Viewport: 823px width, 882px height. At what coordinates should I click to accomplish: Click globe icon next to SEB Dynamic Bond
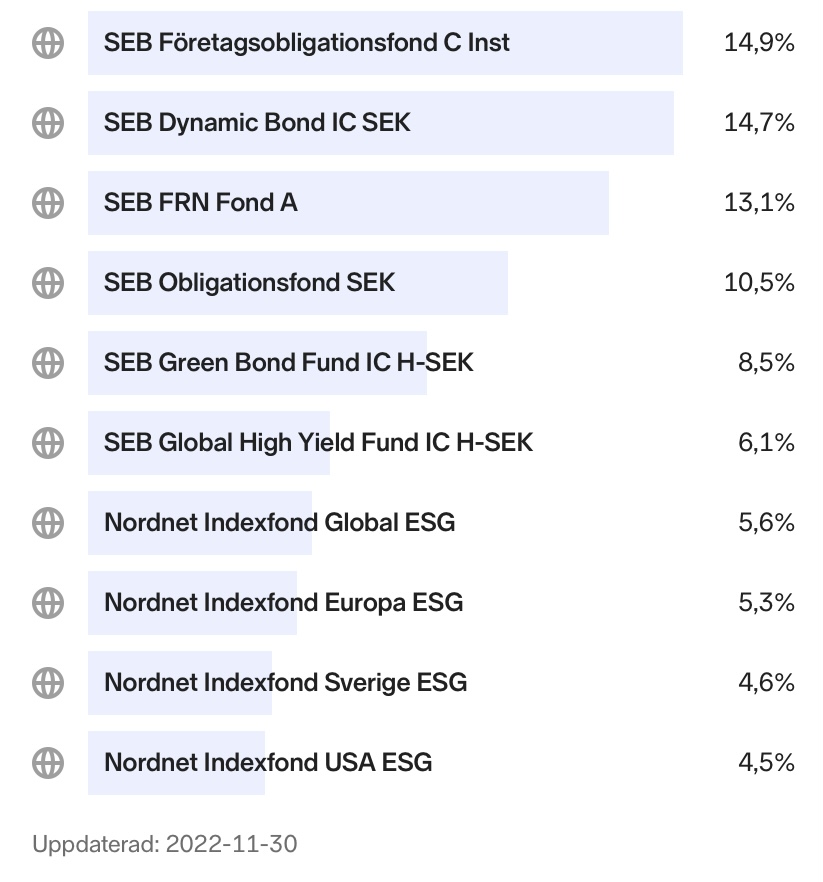[x=48, y=123]
